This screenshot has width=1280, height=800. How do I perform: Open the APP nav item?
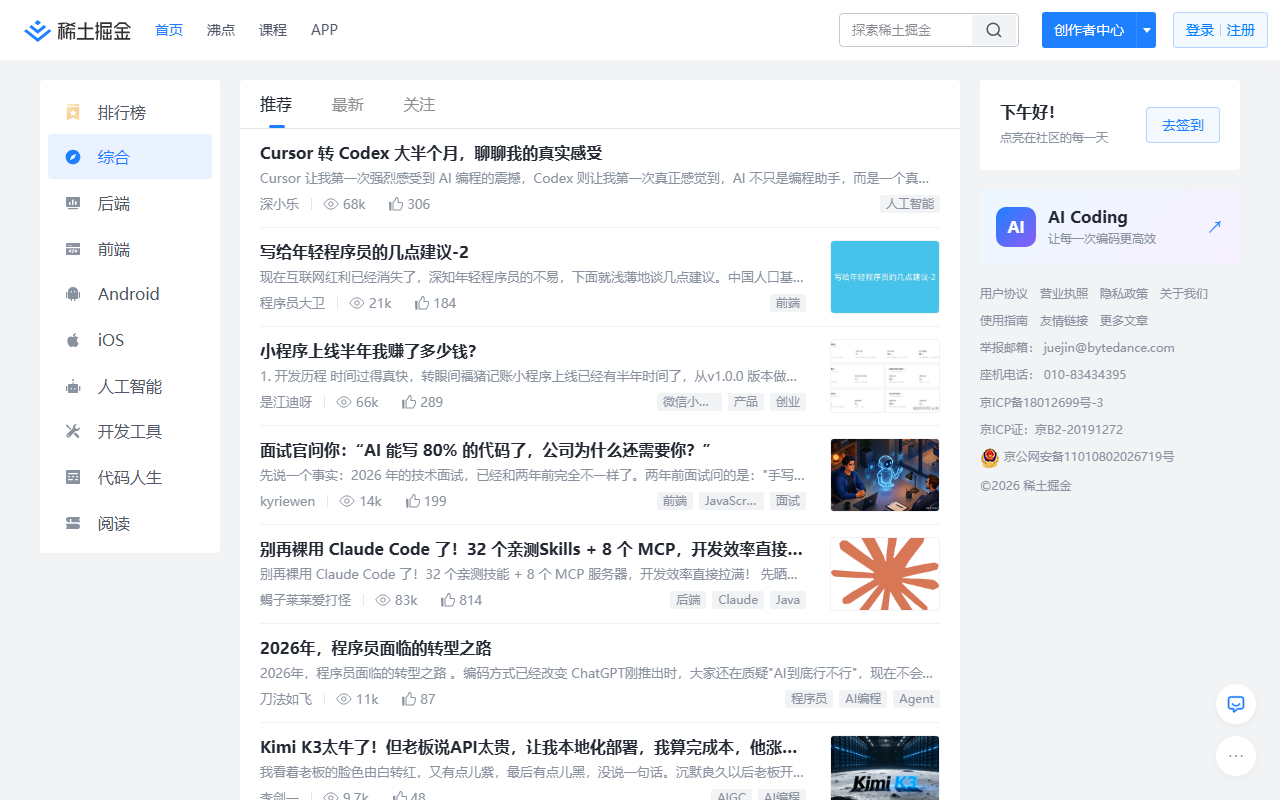pyautogui.click(x=324, y=30)
